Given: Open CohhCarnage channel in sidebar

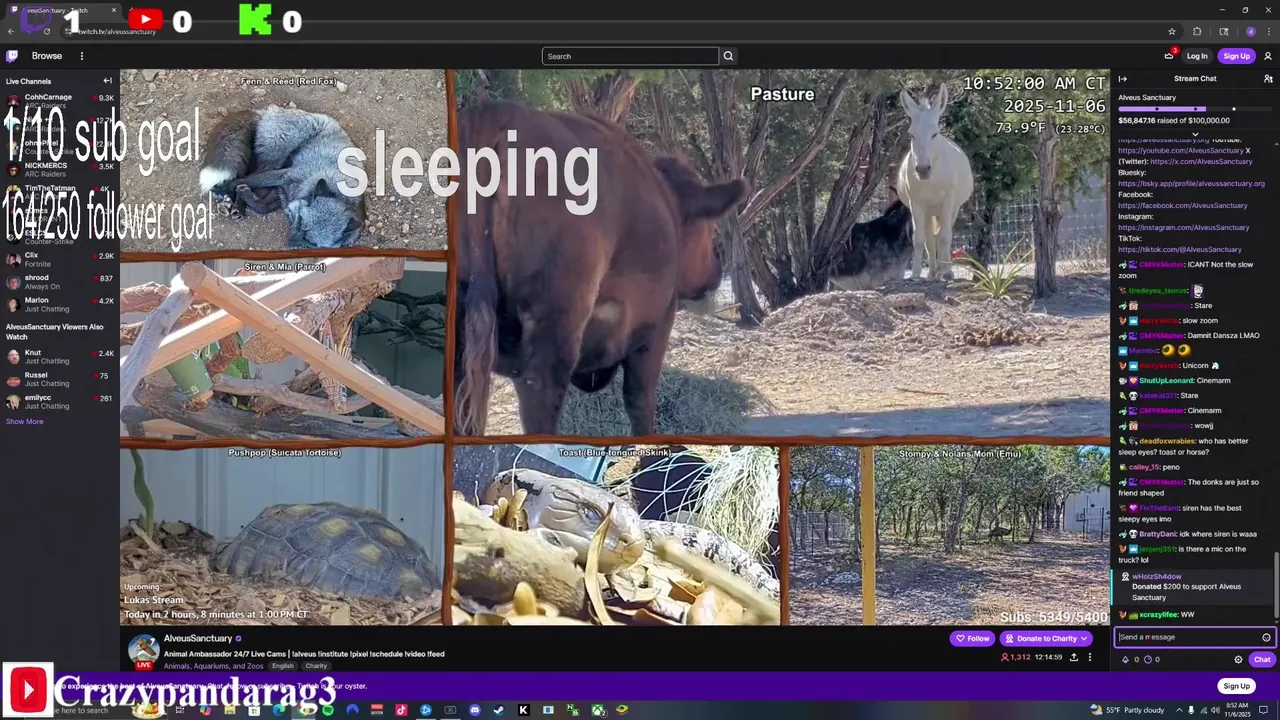Looking at the screenshot, I should pos(59,101).
